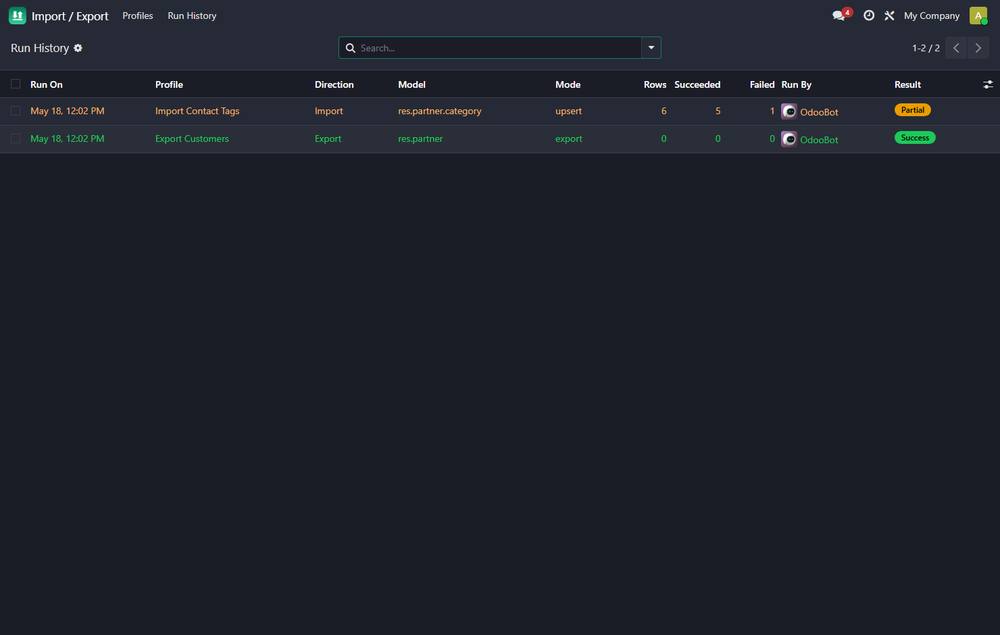
Task: Click the upsert mode cell
Action: point(568,111)
